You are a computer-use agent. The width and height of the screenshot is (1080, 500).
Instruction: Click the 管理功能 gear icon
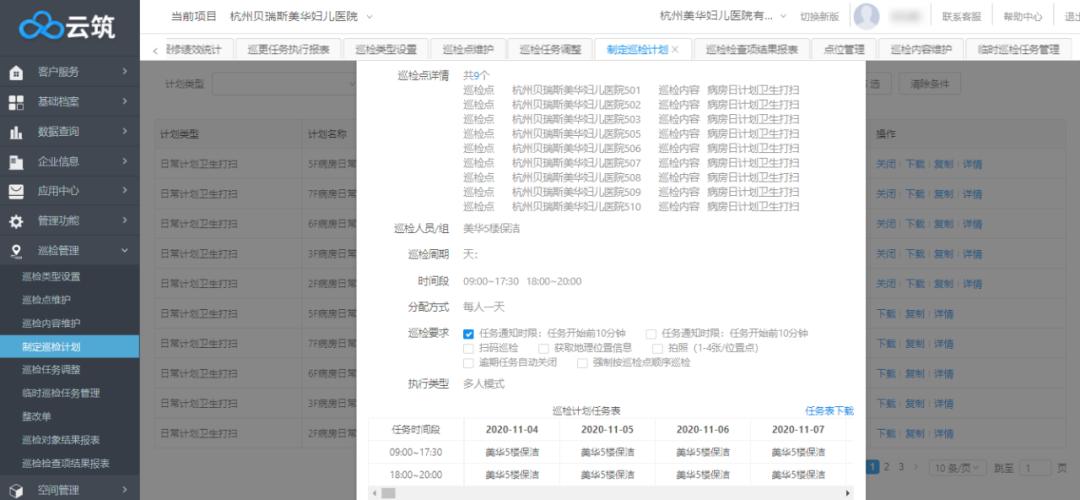(16, 222)
